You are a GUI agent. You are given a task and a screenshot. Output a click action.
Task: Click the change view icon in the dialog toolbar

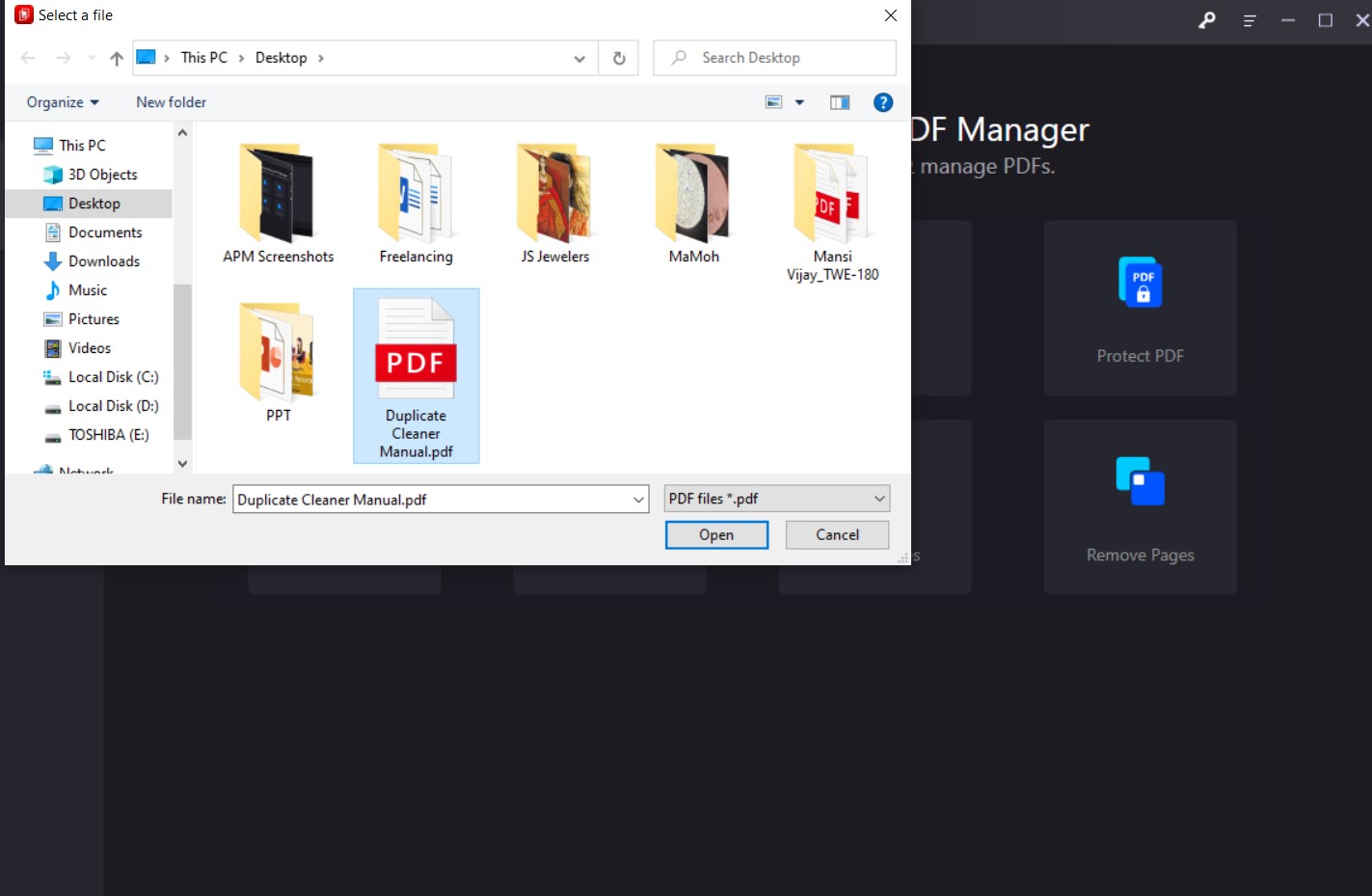coord(772,101)
